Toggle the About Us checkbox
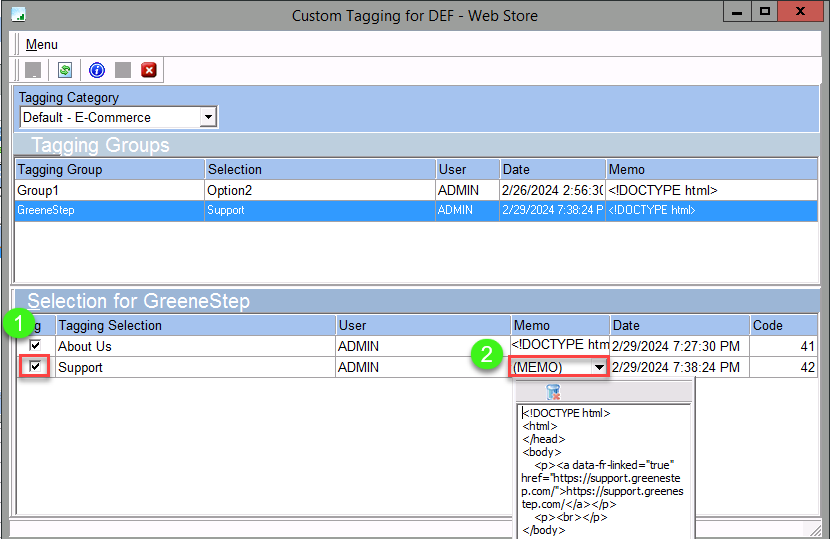Viewport: 830px width, 539px height. (x=36, y=346)
